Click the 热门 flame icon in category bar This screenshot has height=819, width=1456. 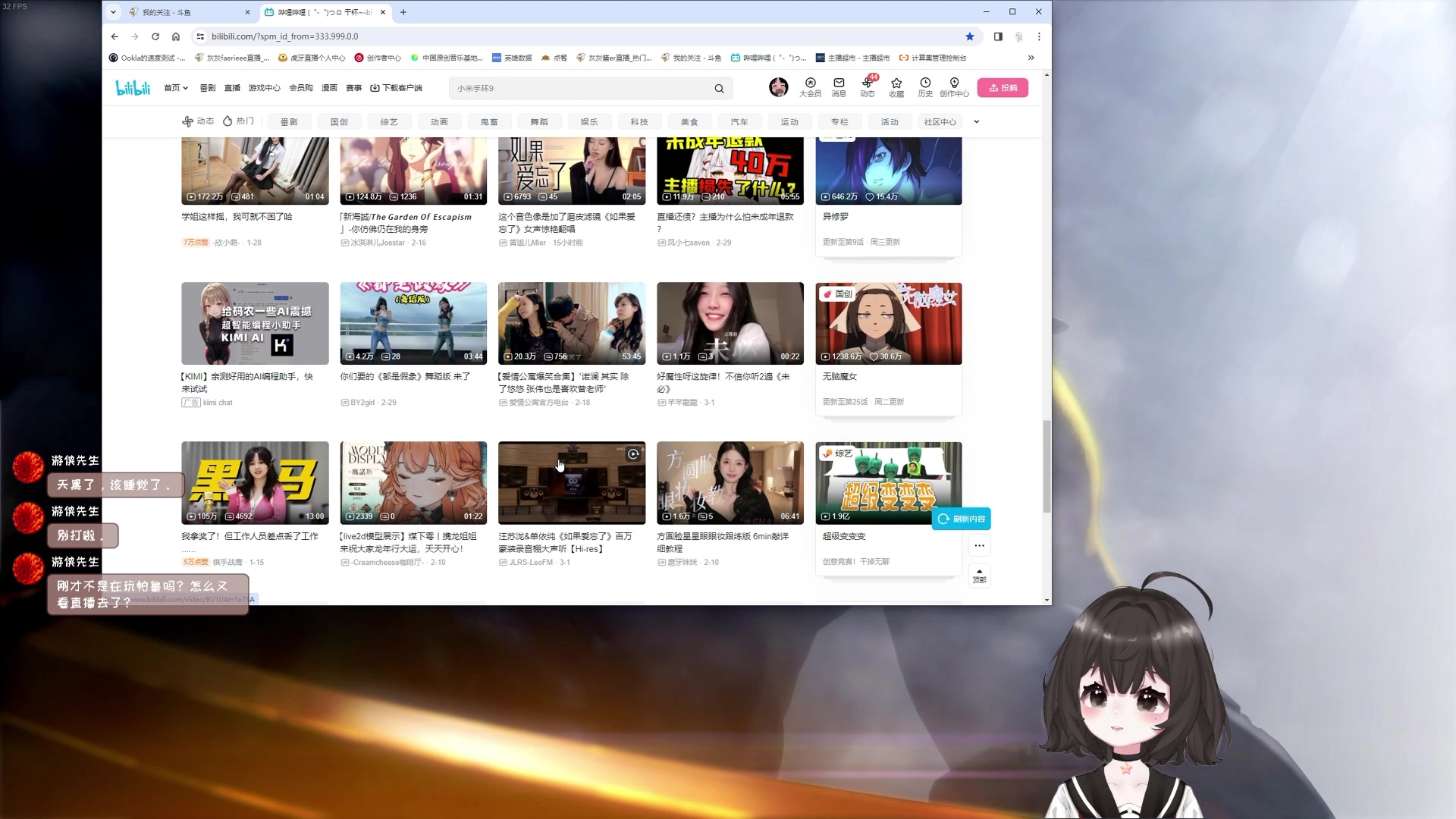point(227,121)
